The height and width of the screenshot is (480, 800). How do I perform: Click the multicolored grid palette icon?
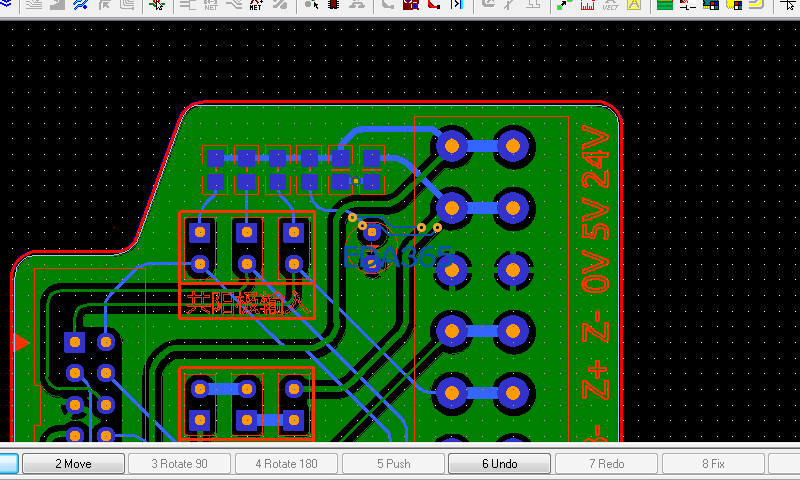711,5
